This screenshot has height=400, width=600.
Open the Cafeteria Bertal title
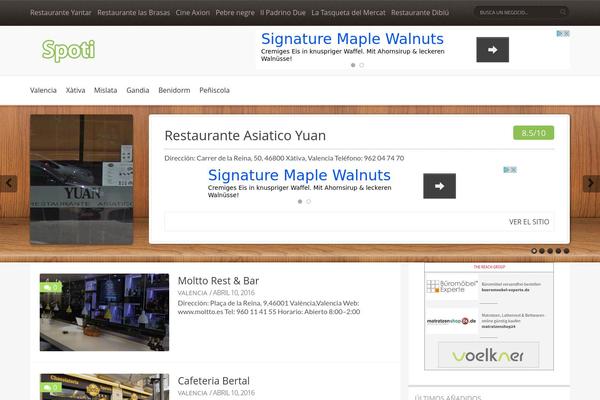click(x=214, y=381)
